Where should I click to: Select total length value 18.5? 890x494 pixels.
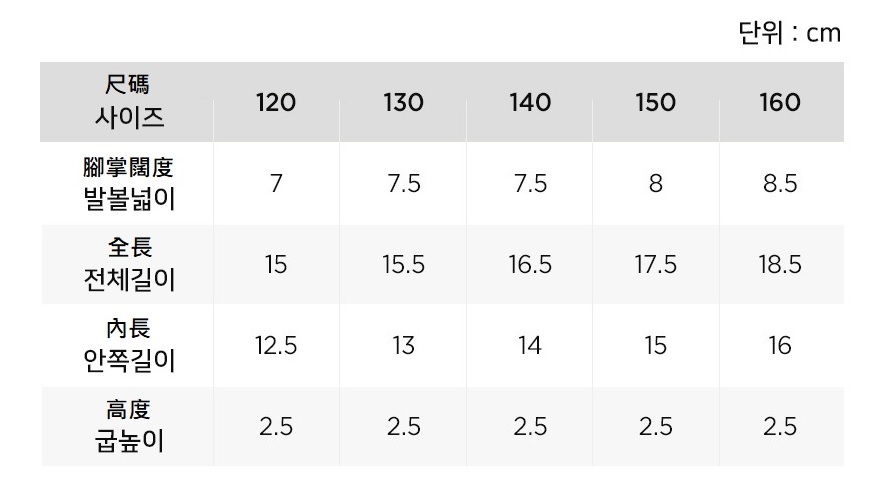coord(780,265)
